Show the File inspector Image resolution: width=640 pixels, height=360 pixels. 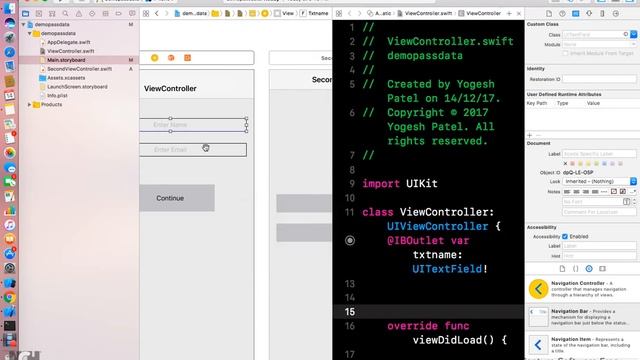click(x=549, y=13)
